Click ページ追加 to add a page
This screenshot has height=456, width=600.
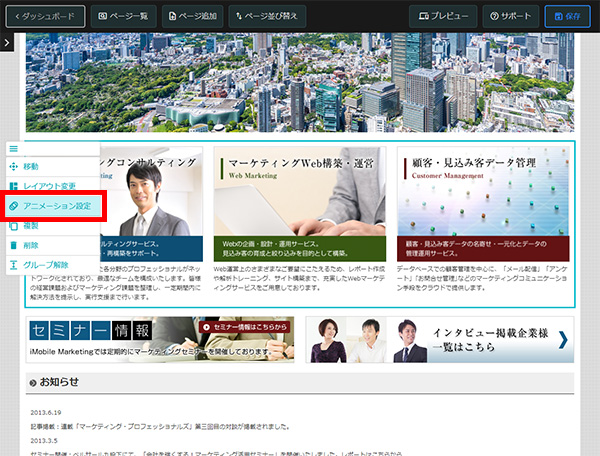[x=192, y=16]
